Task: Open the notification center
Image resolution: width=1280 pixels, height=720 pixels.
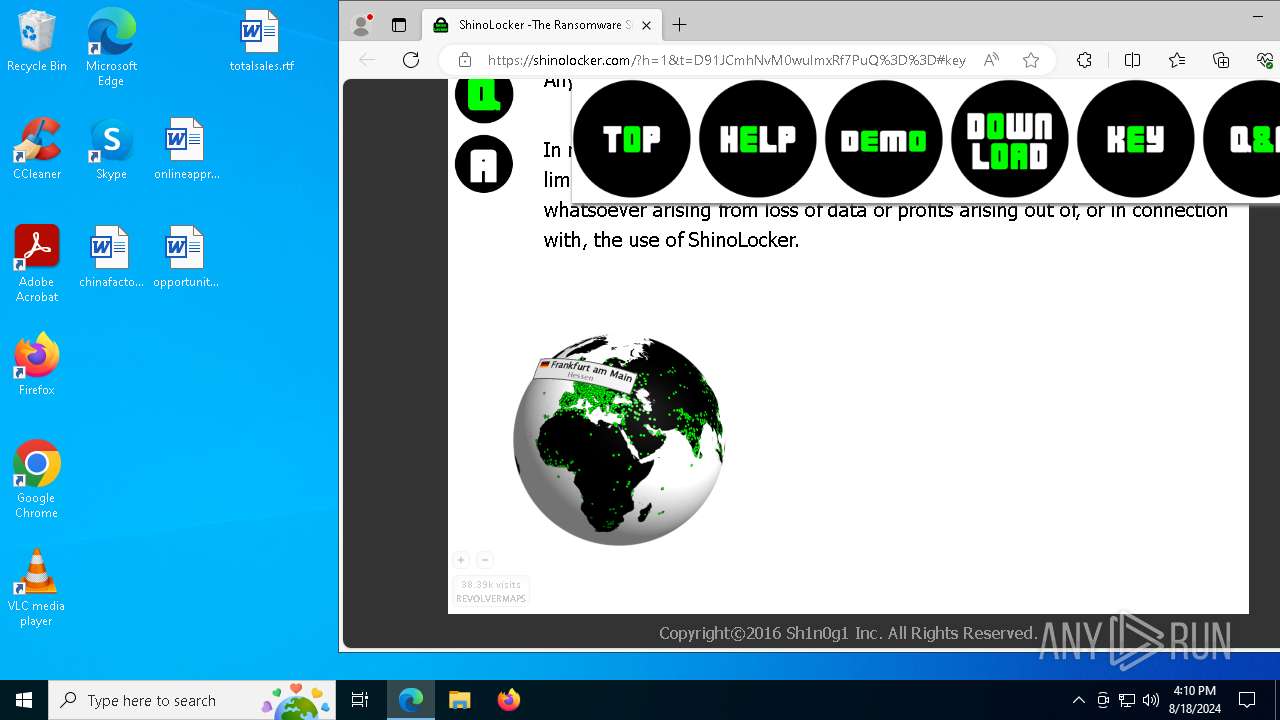Action: pos(1247,700)
